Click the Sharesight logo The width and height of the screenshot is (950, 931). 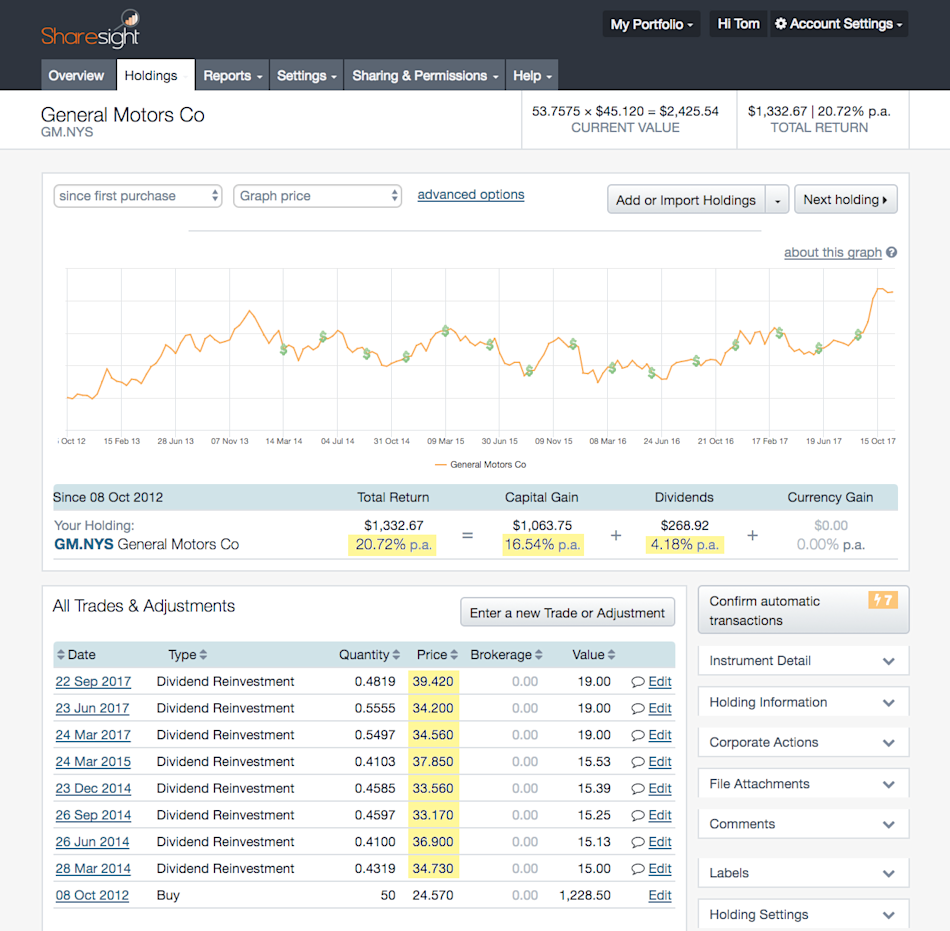coord(90,29)
